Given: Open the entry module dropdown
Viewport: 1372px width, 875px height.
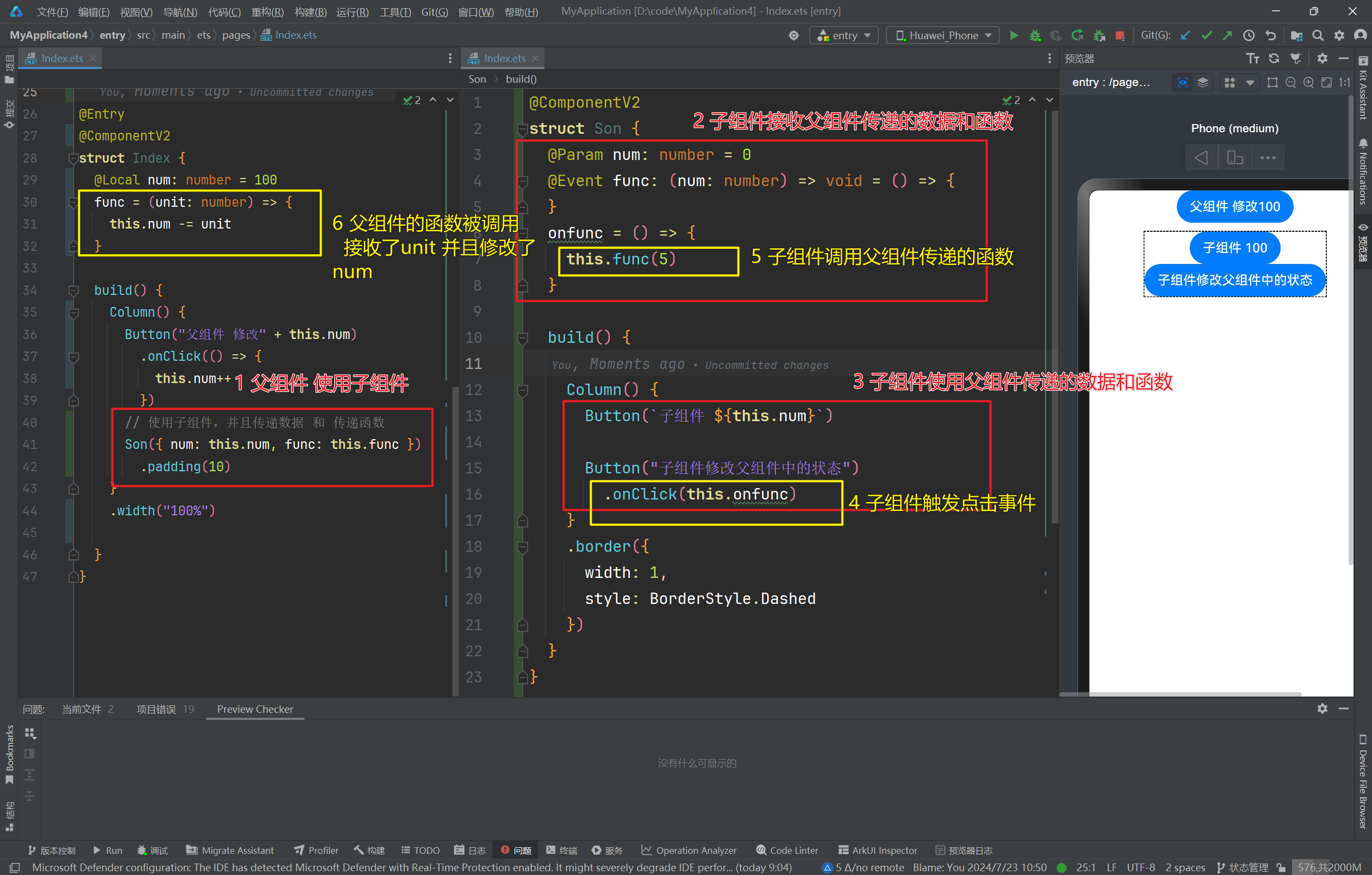Looking at the screenshot, I should pyautogui.click(x=844, y=35).
